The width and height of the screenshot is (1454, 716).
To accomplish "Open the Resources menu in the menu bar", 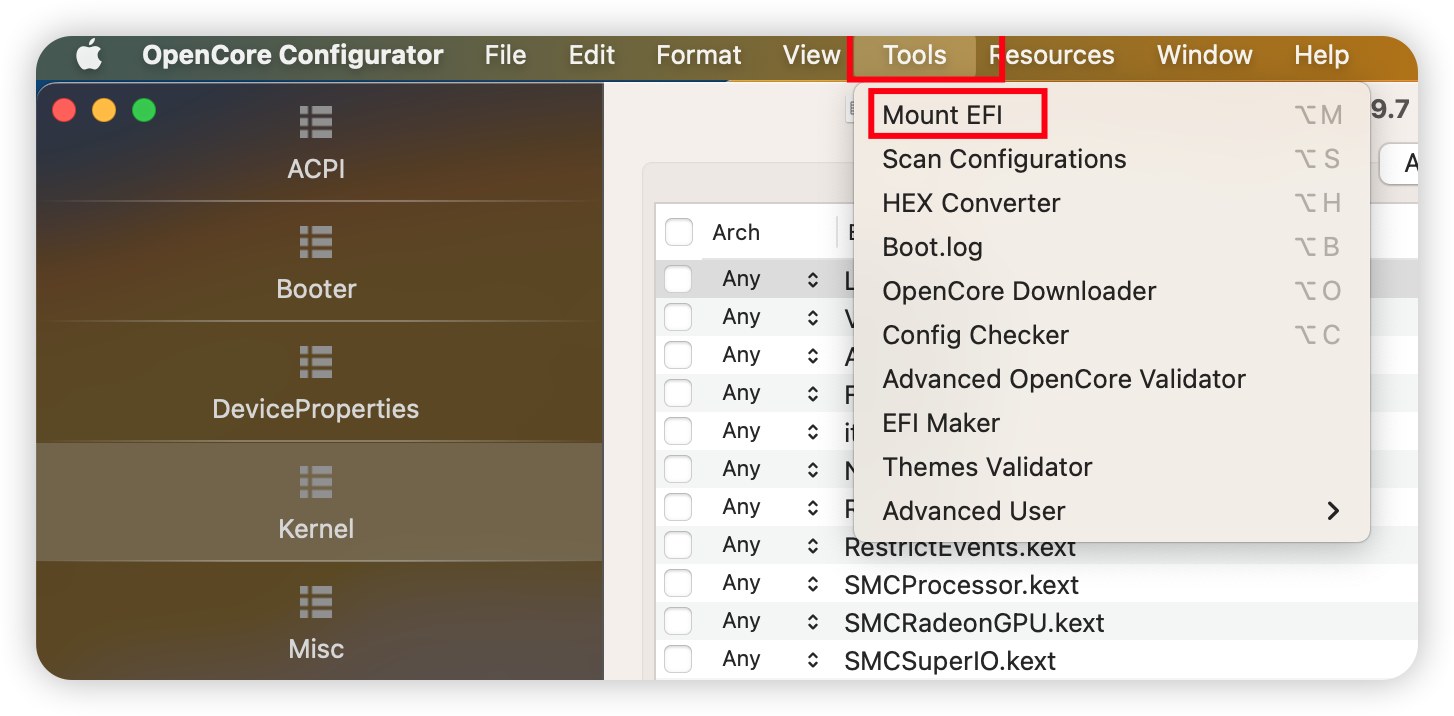I will pyautogui.click(x=1052, y=55).
